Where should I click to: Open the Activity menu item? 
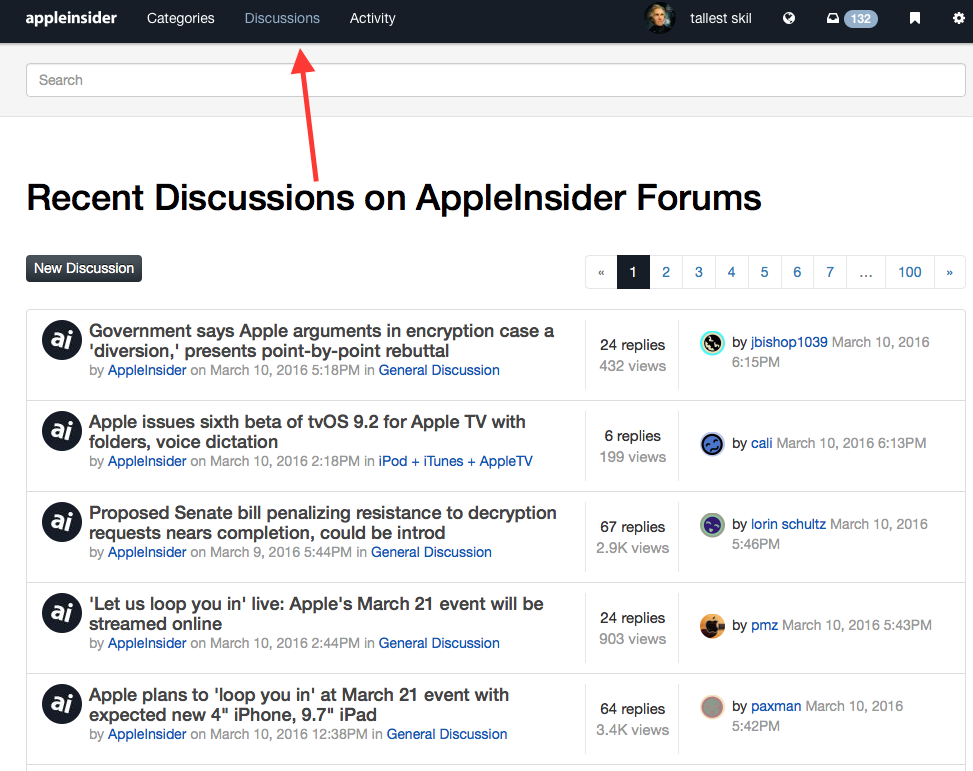tap(372, 19)
